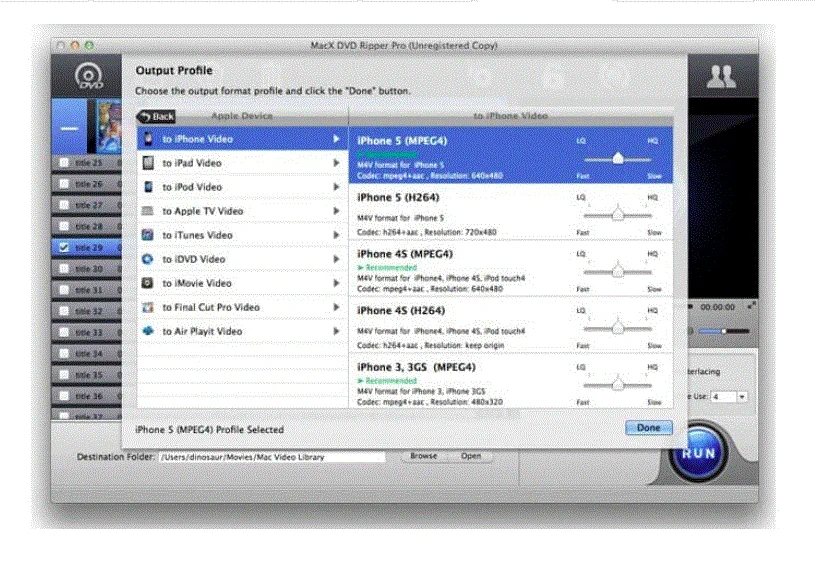Select the iPhone 3, 3GS (MPEG4) profile

511,381
